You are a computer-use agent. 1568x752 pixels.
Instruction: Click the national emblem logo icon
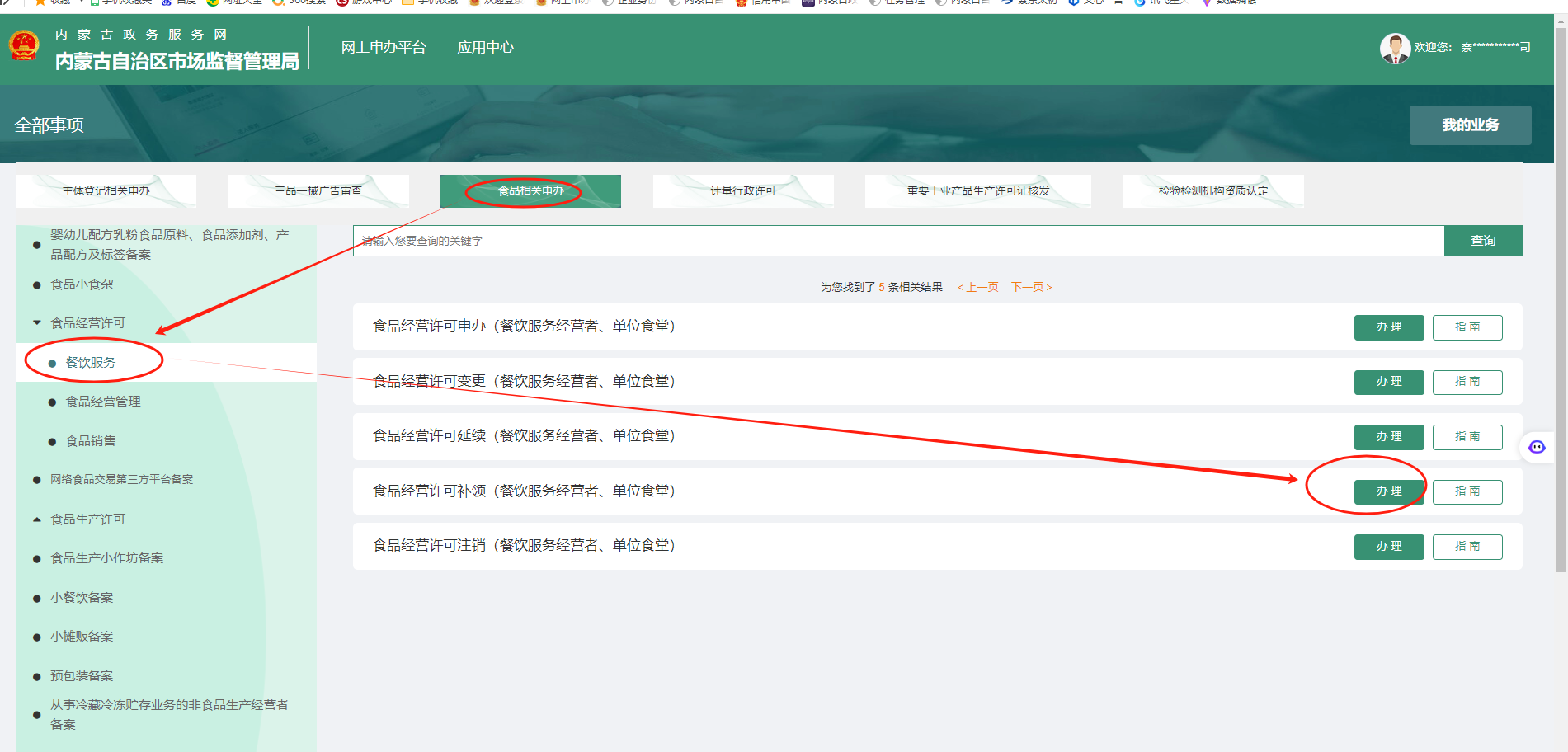click(x=24, y=46)
